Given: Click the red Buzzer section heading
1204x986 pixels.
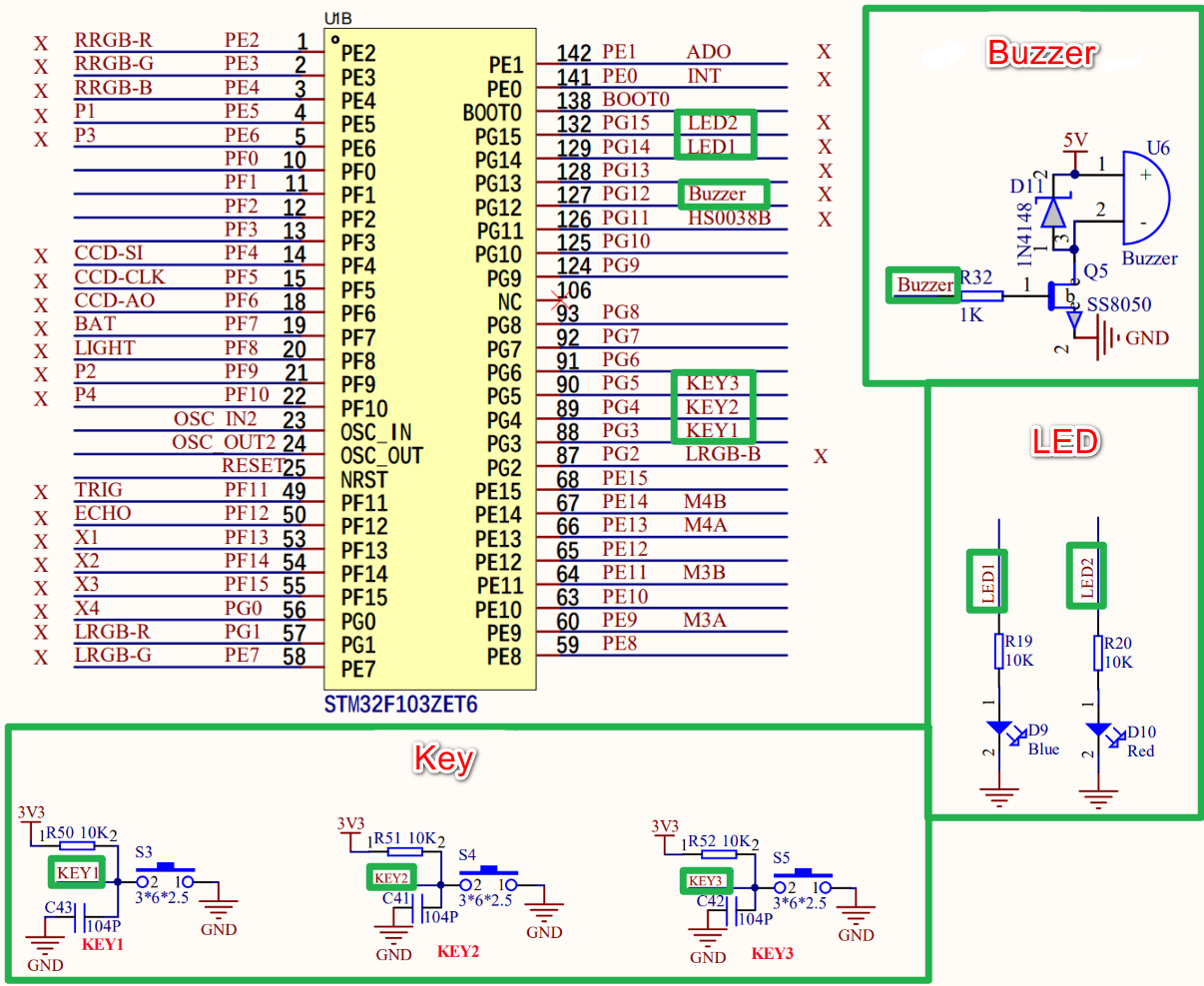Looking at the screenshot, I should click(1041, 52).
